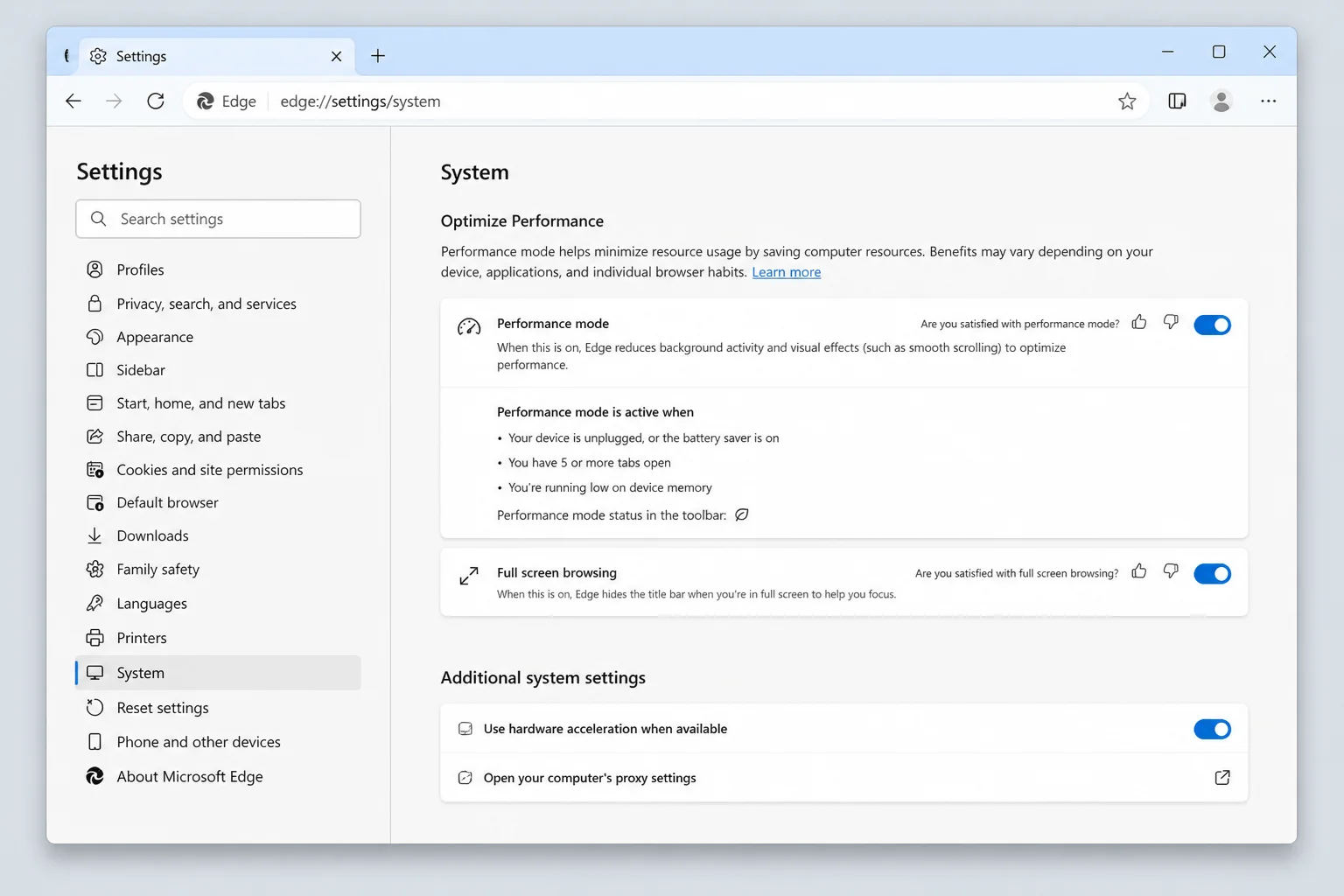Go to Default browser settings

[x=218, y=502]
